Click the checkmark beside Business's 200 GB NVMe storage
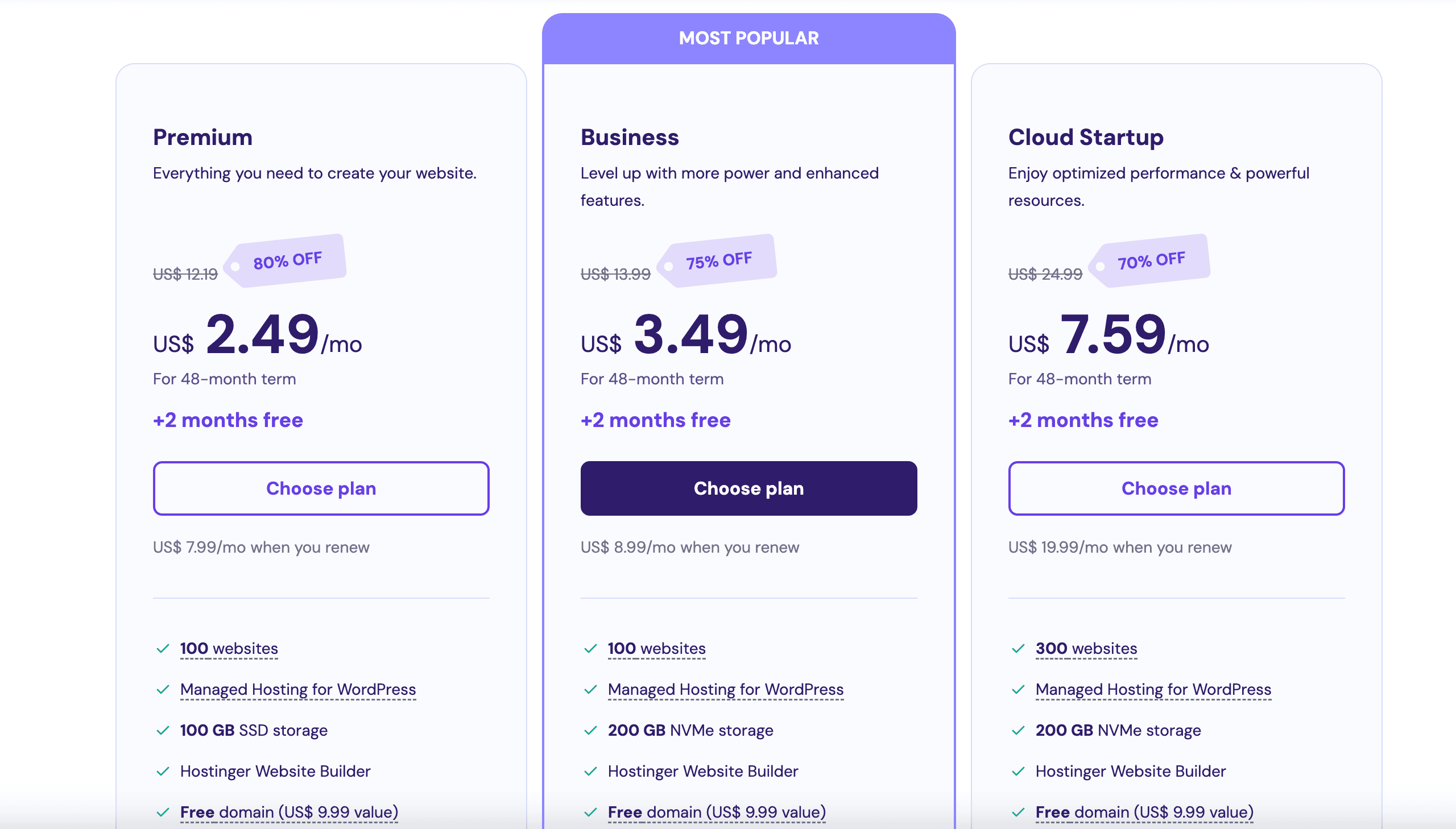The width and height of the screenshot is (1456, 829). coord(590,730)
